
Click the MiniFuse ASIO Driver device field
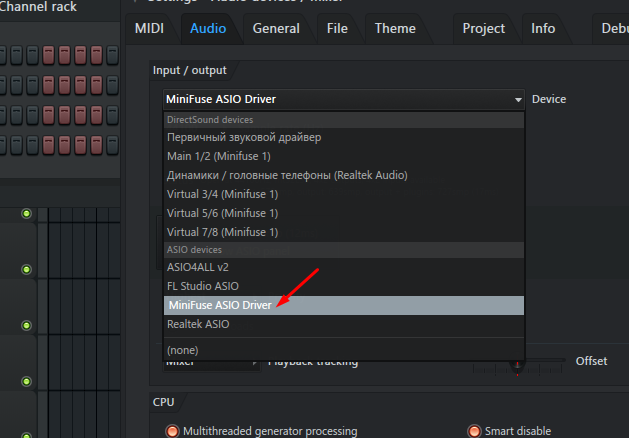(x=343, y=99)
